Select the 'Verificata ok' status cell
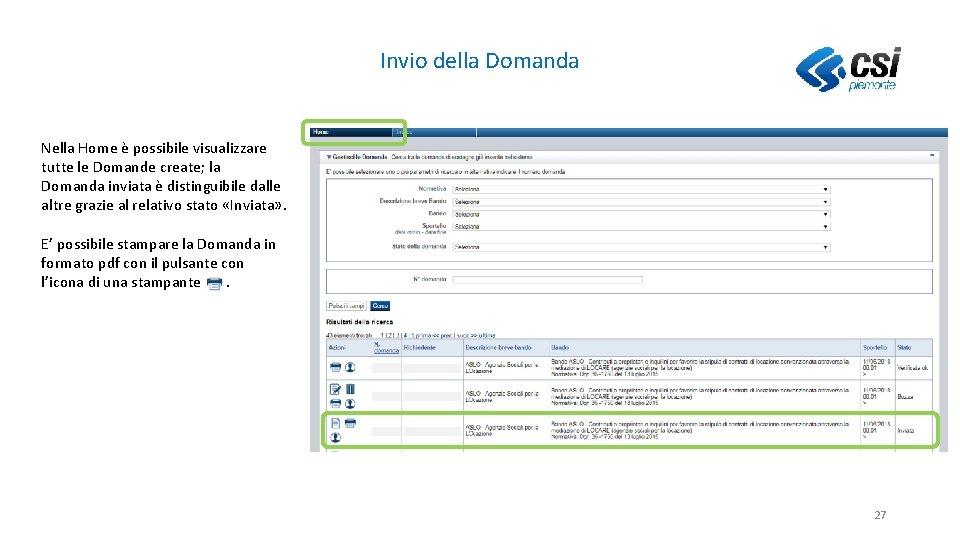 point(913,368)
